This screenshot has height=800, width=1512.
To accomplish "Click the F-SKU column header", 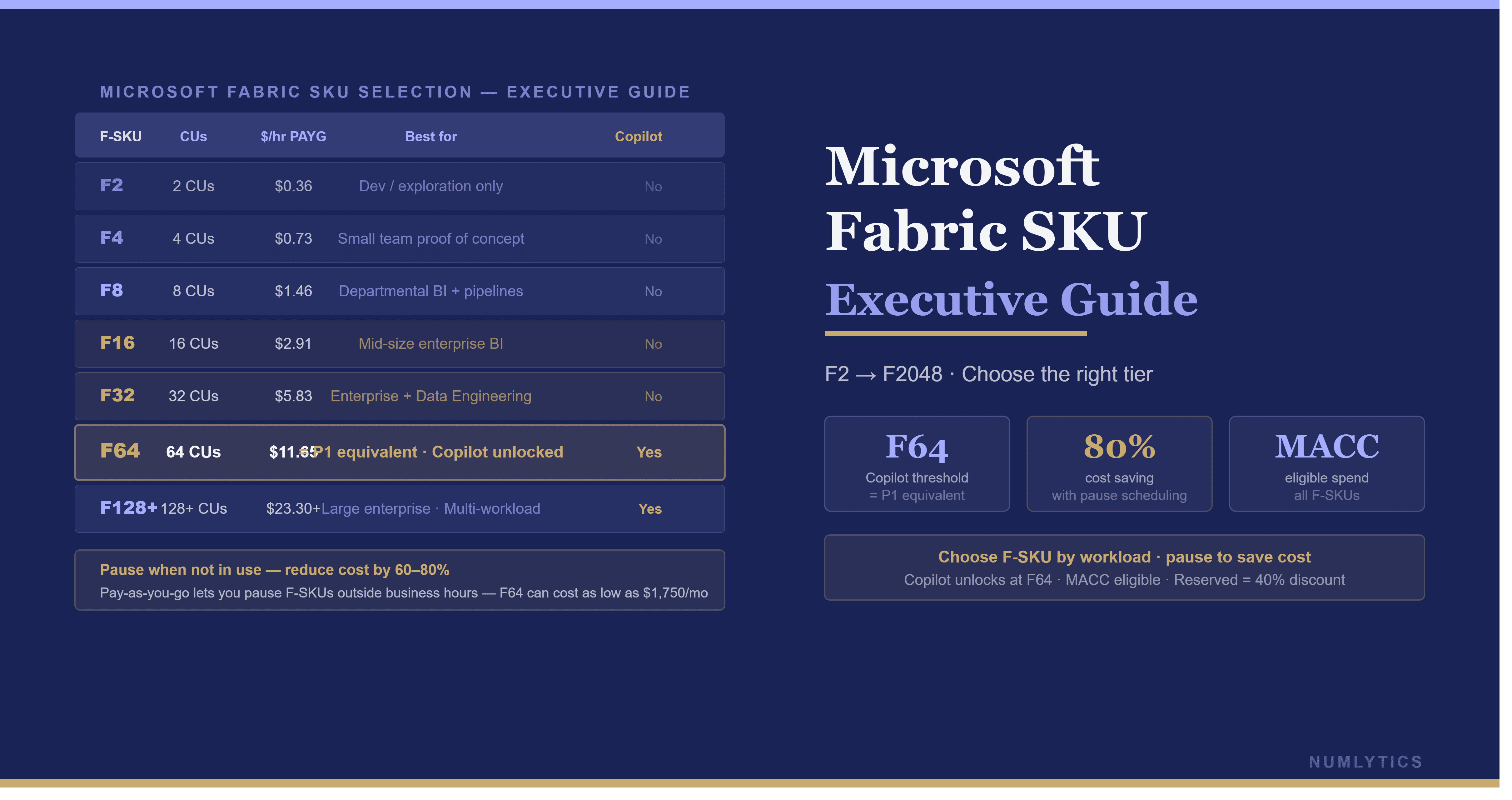I will pos(122,137).
